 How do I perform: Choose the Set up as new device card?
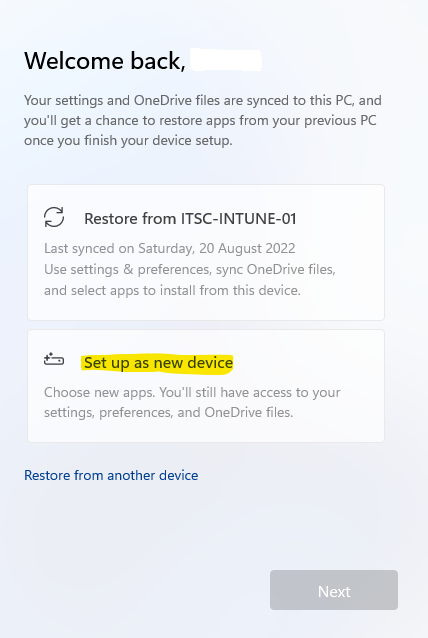206,386
